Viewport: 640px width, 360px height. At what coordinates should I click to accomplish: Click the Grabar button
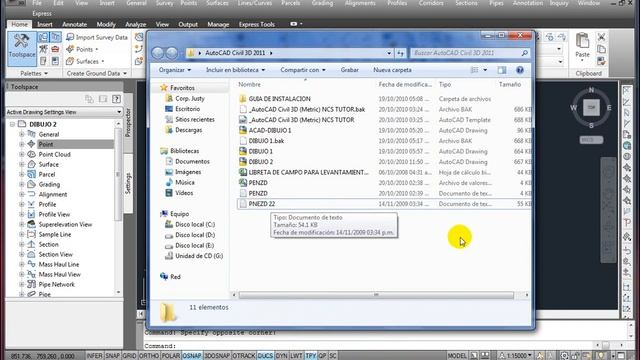(349, 70)
